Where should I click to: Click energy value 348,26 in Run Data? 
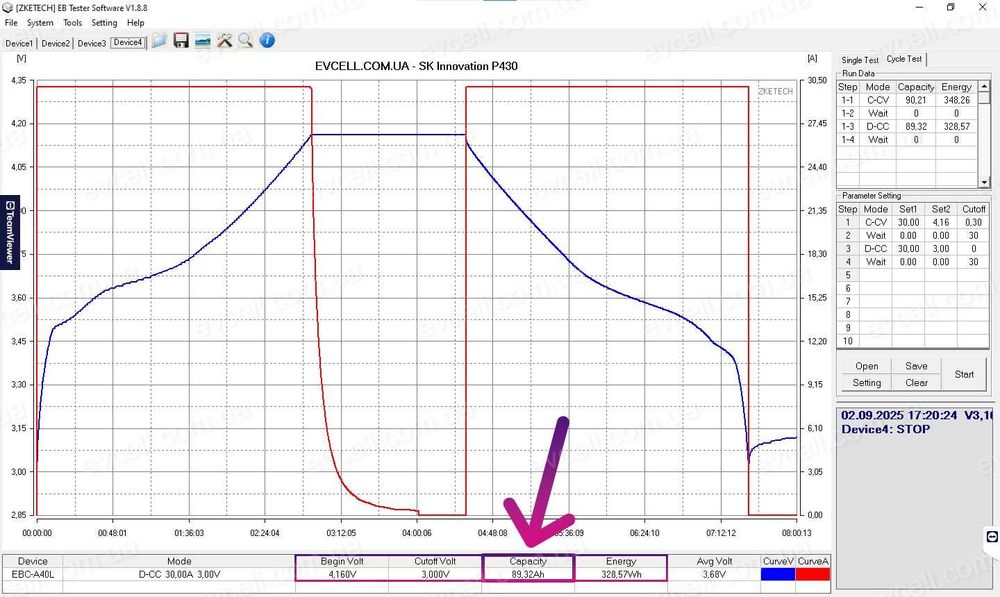956,100
